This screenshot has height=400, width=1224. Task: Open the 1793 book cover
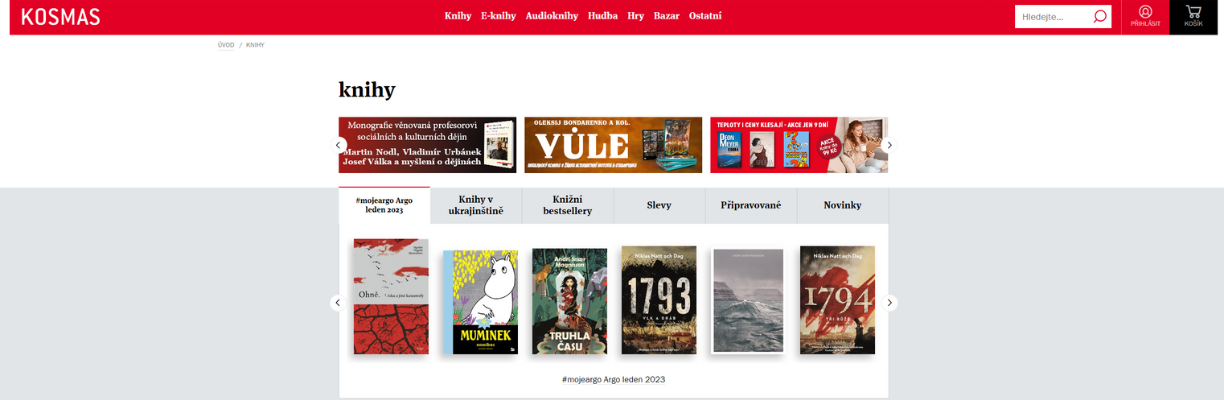(658, 300)
